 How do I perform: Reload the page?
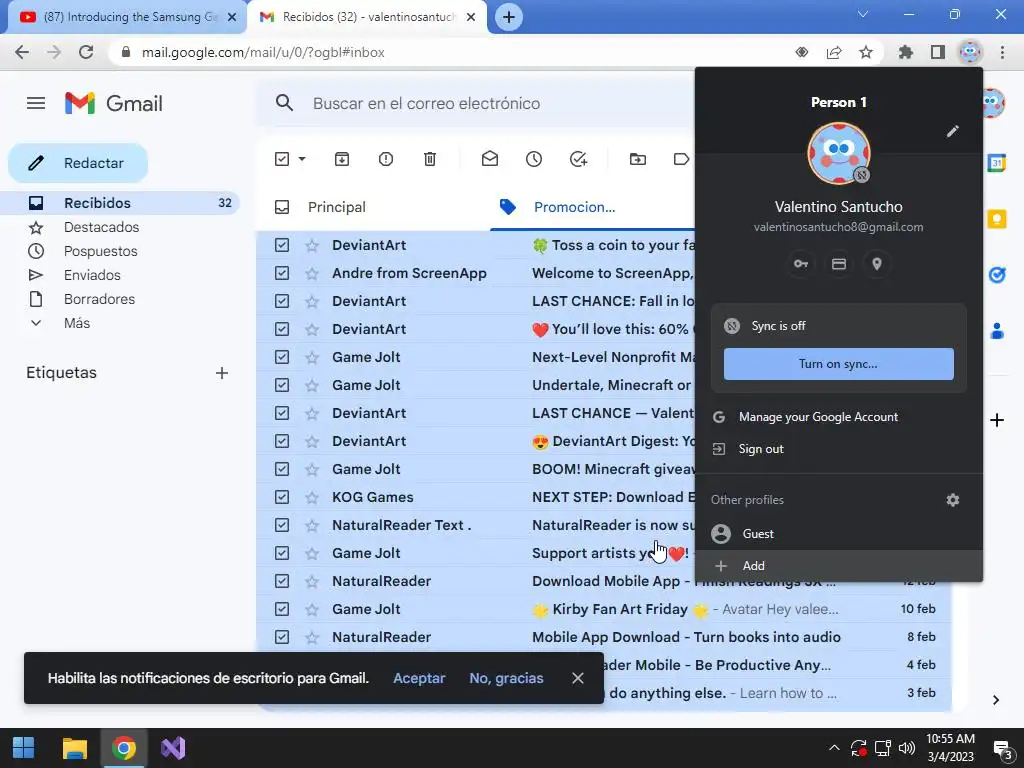[86, 52]
